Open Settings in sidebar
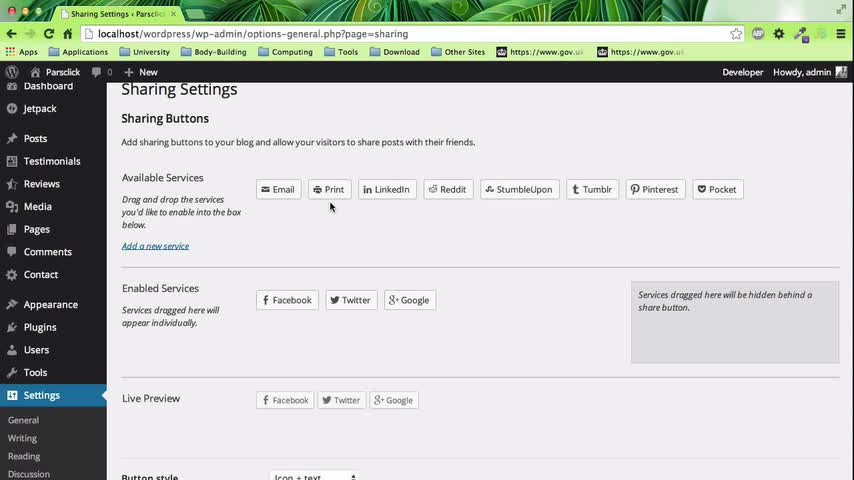The image size is (854, 480). (53, 396)
